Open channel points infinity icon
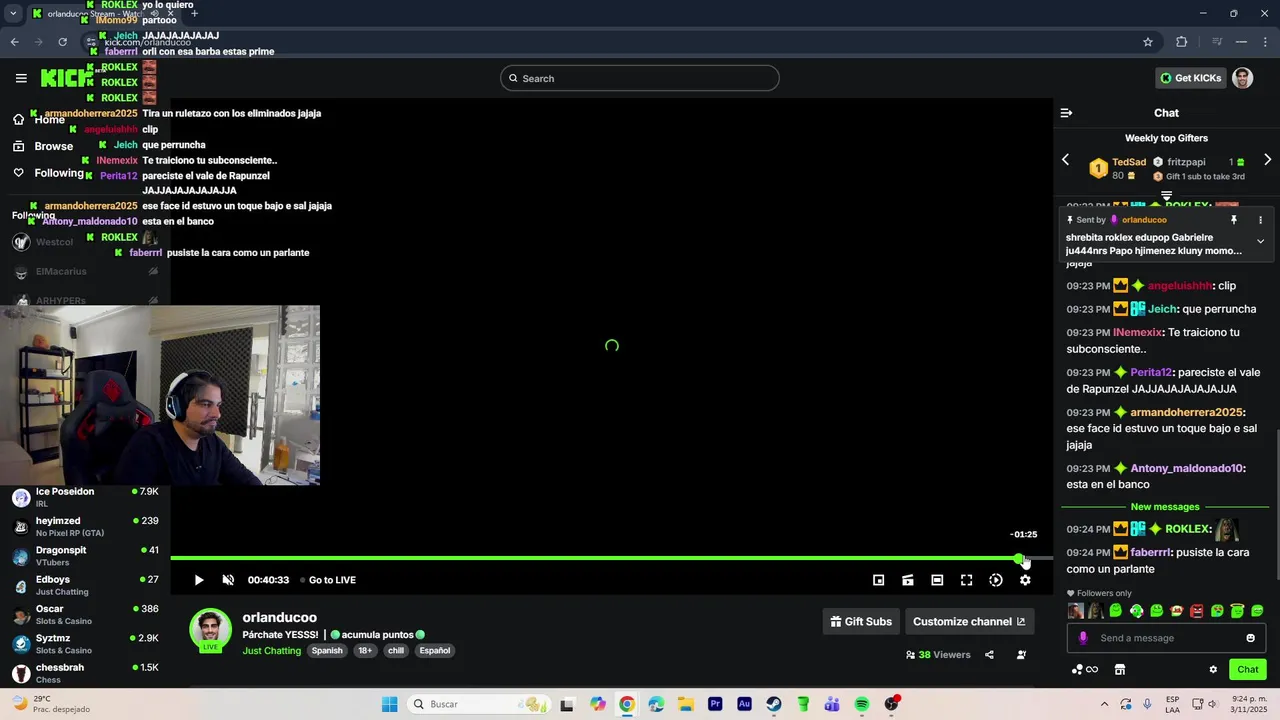 (x=1085, y=669)
